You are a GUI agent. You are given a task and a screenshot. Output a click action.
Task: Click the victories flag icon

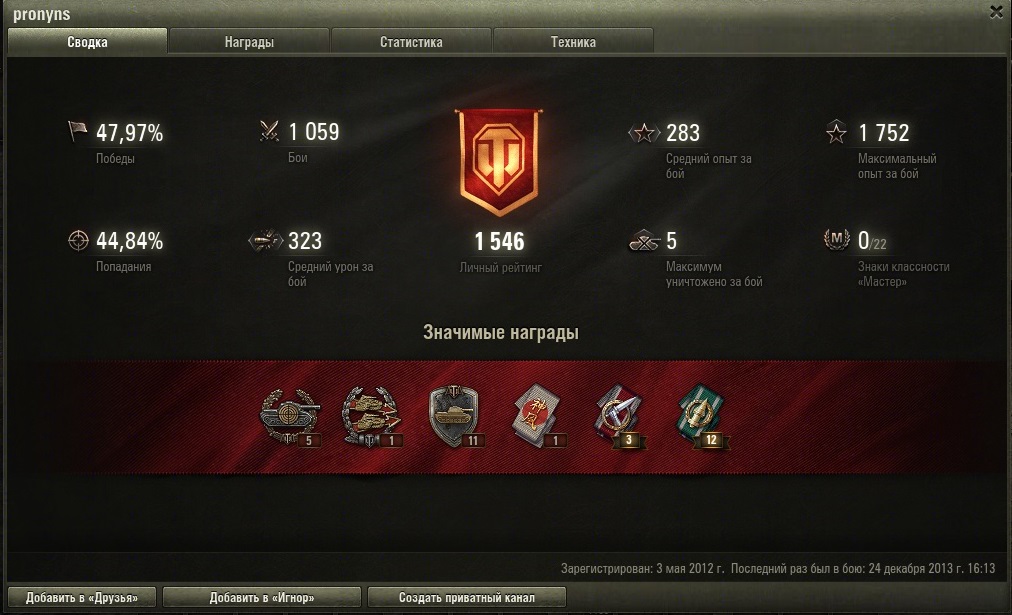click(x=77, y=131)
